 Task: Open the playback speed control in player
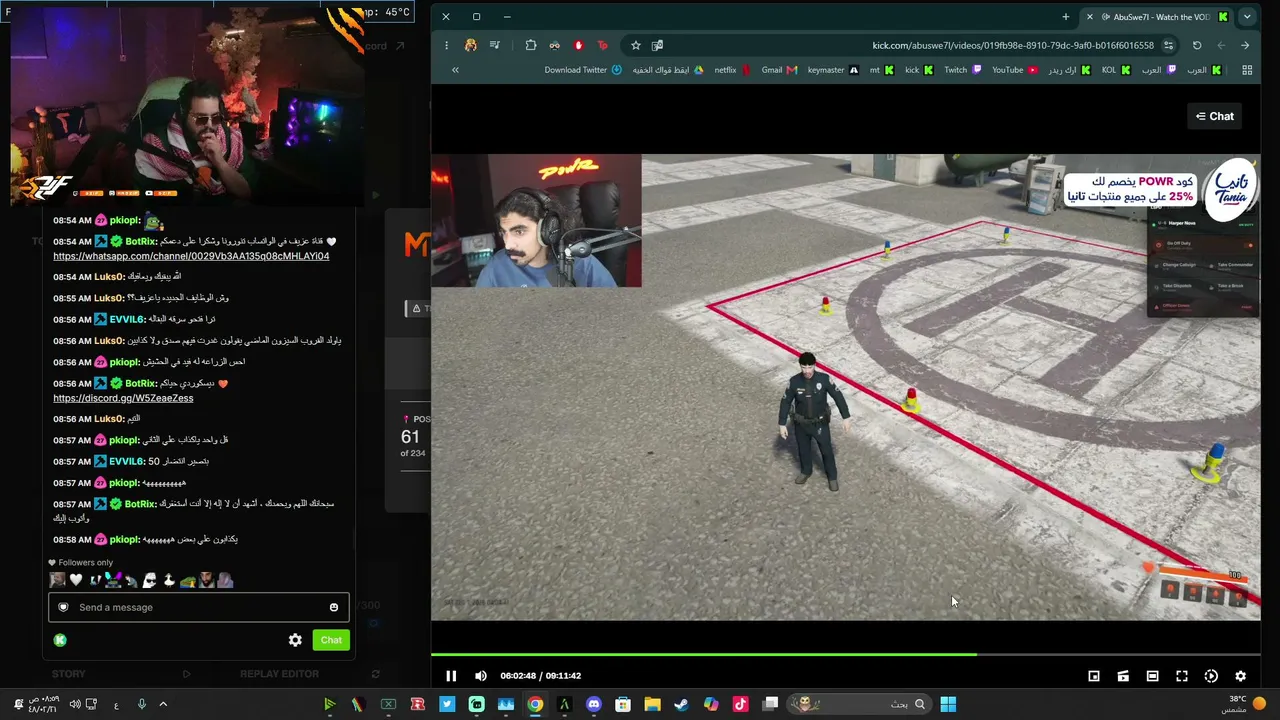(x=1211, y=676)
